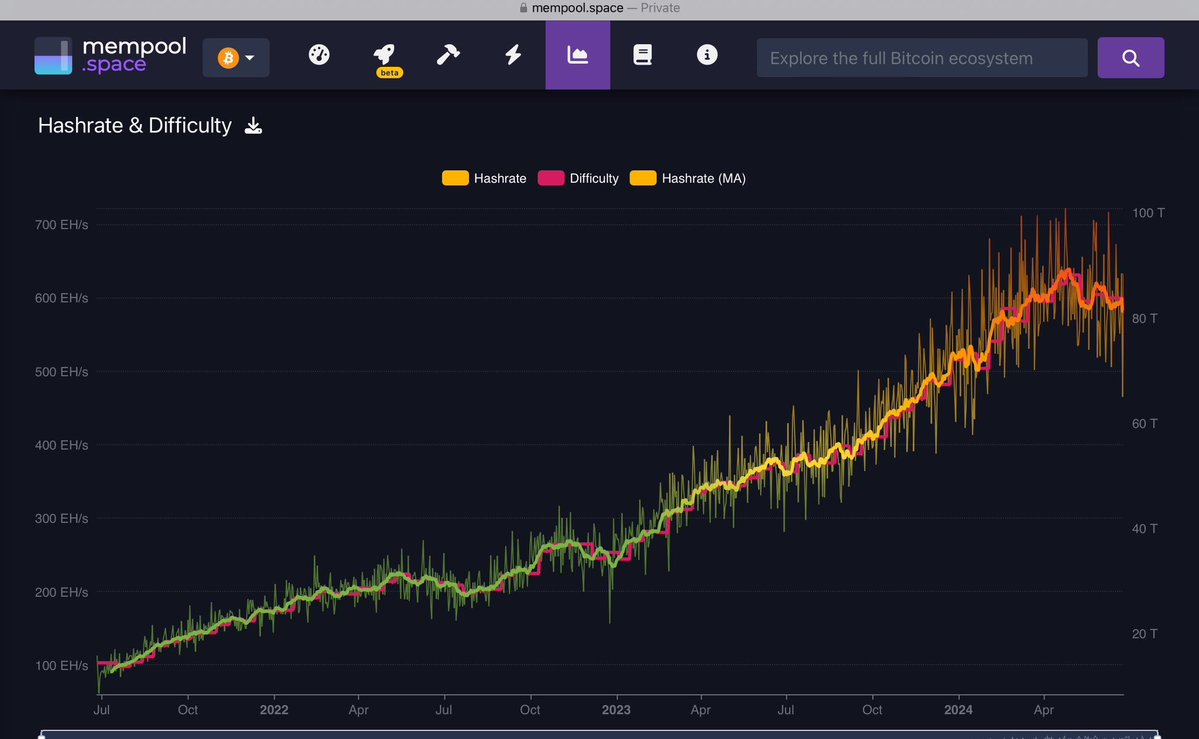Open the dashboard gauge icon
This screenshot has width=1199, height=739.
(x=319, y=55)
